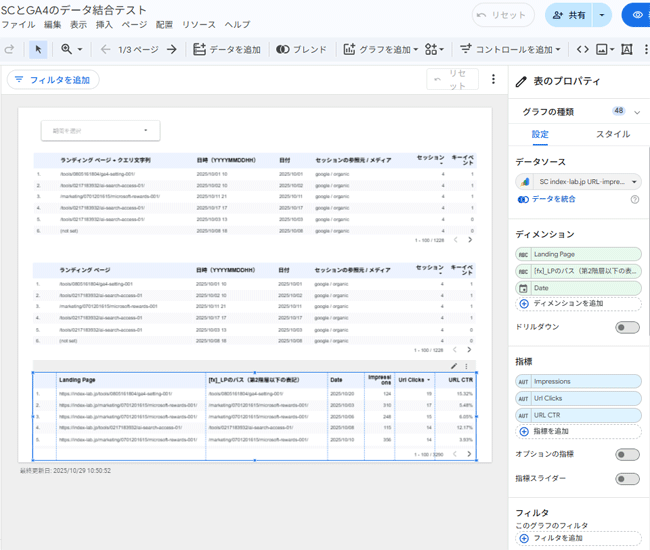Image resolution: width=650 pixels, height=550 pixels.
Task: Select the arrow selection mode tool
Action: 38,49
